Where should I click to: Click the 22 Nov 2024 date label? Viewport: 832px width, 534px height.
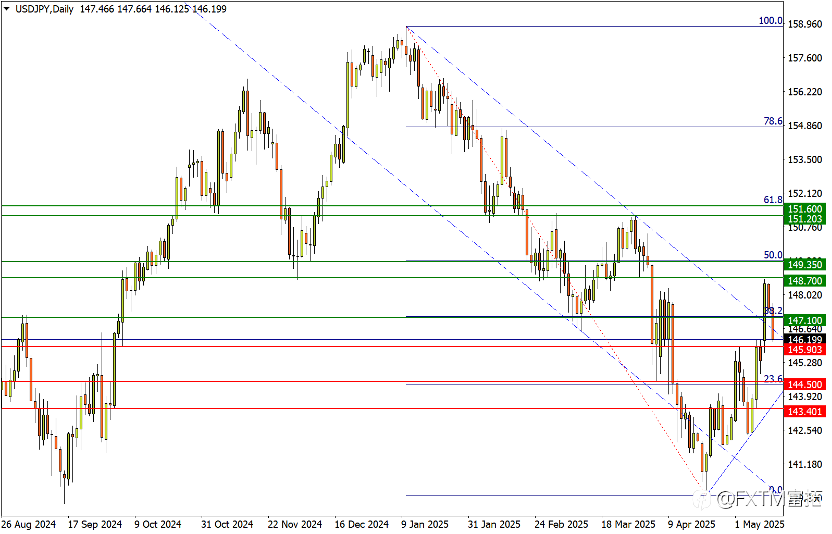pos(294,524)
